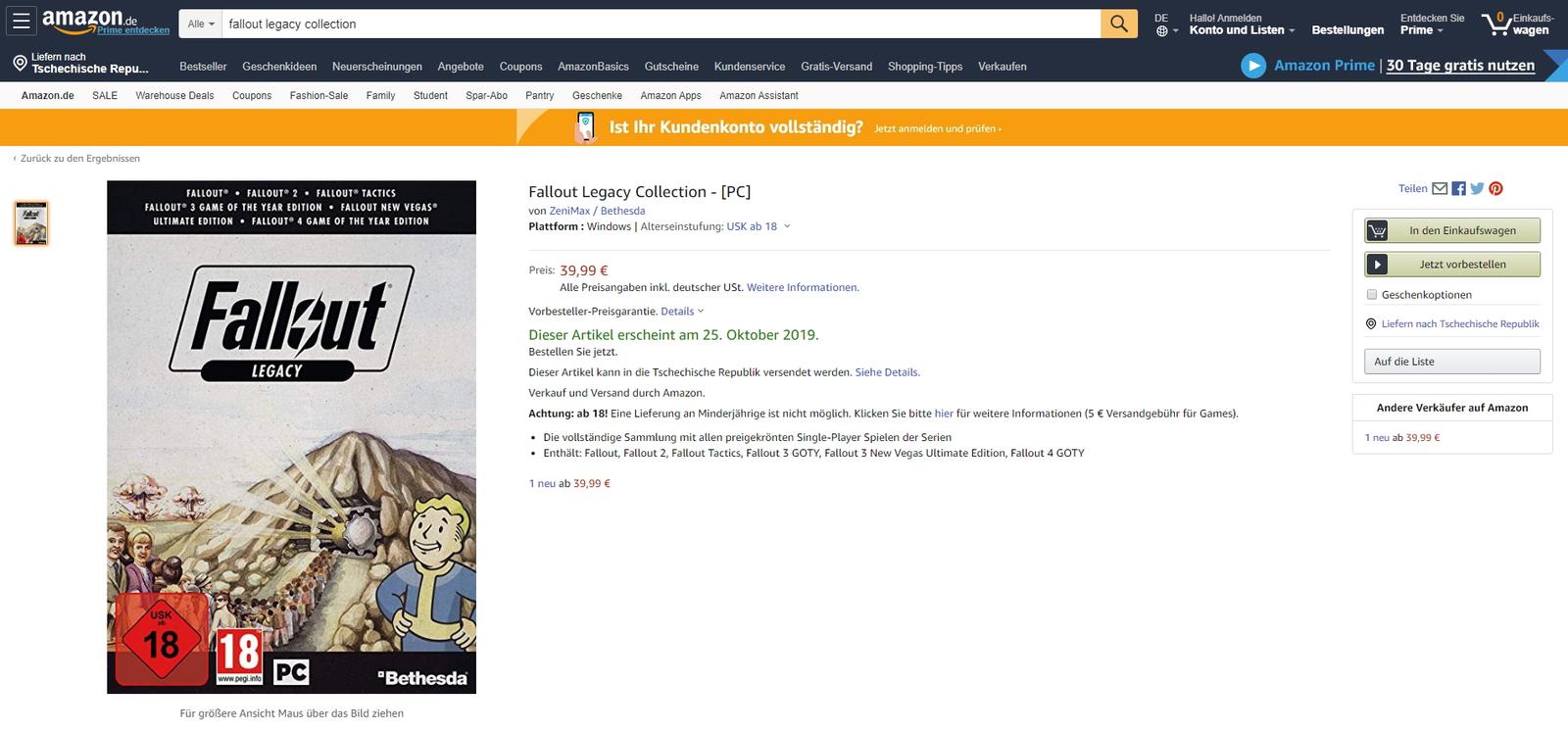The image size is (1568, 732).
Task: Click the Fallout Legacy cover thumbnail
Action: (31, 222)
